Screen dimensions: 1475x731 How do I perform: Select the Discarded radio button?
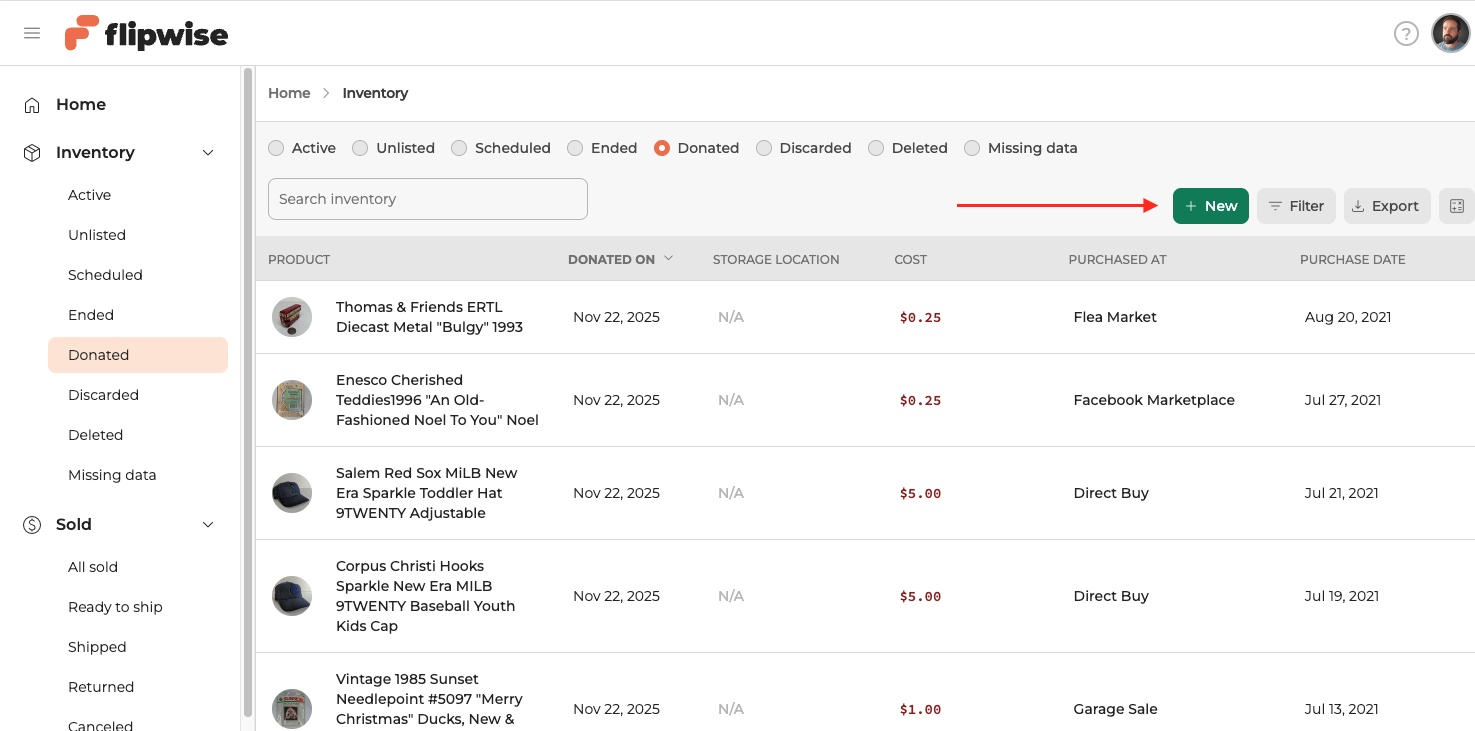[x=764, y=148]
